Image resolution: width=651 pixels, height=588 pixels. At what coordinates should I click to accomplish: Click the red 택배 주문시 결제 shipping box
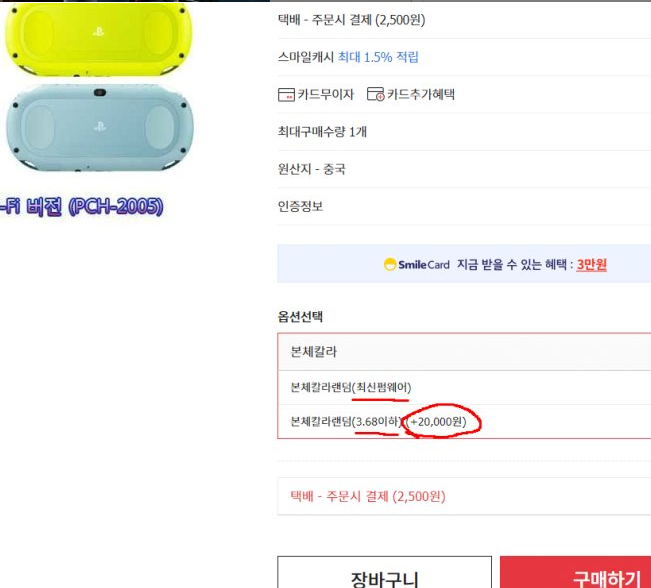pos(464,496)
